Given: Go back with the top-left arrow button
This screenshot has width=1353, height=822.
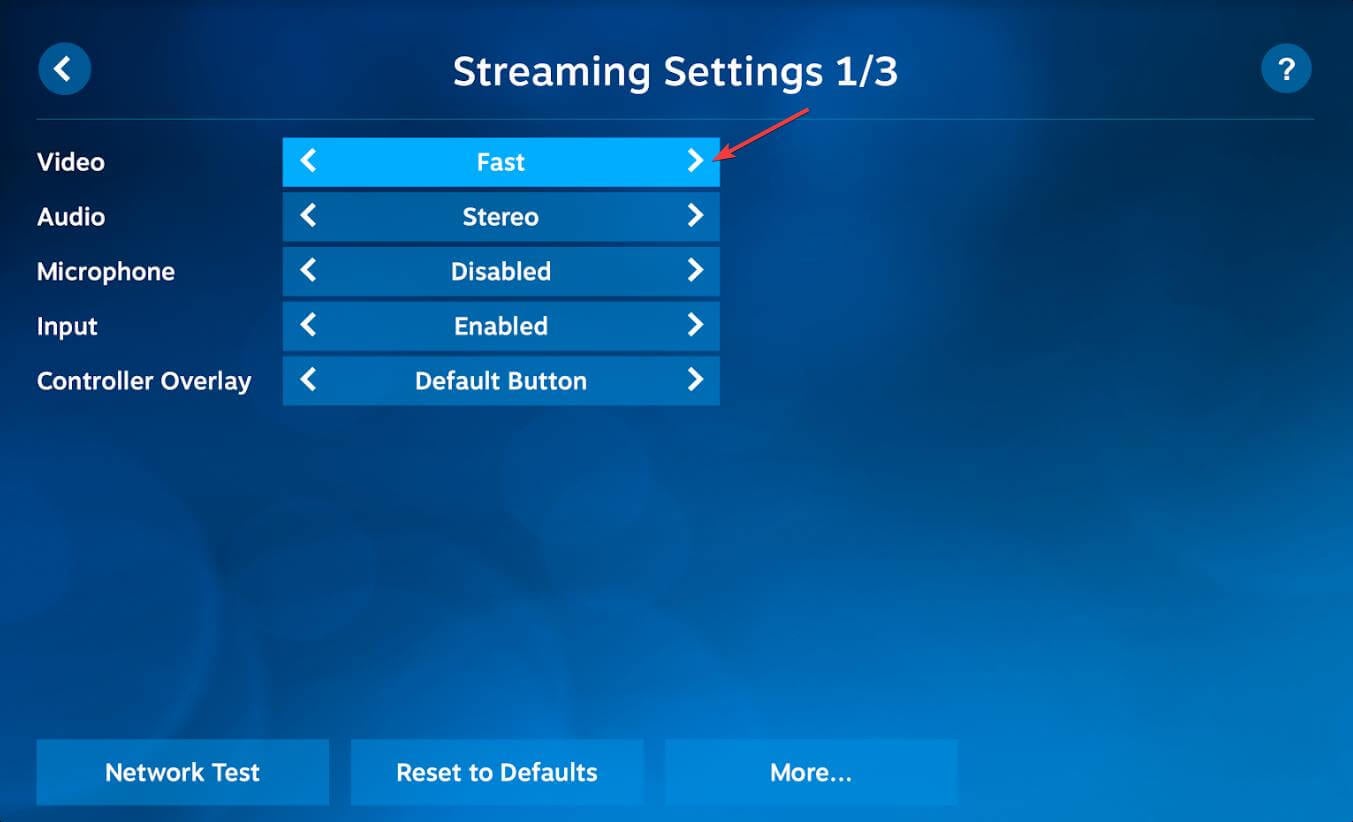Looking at the screenshot, I should tap(64, 69).
